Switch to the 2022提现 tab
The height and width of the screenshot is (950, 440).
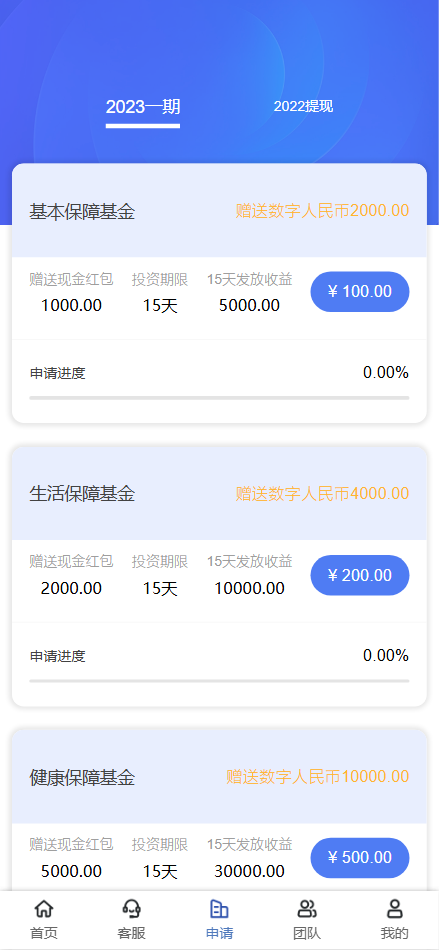(x=303, y=107)
